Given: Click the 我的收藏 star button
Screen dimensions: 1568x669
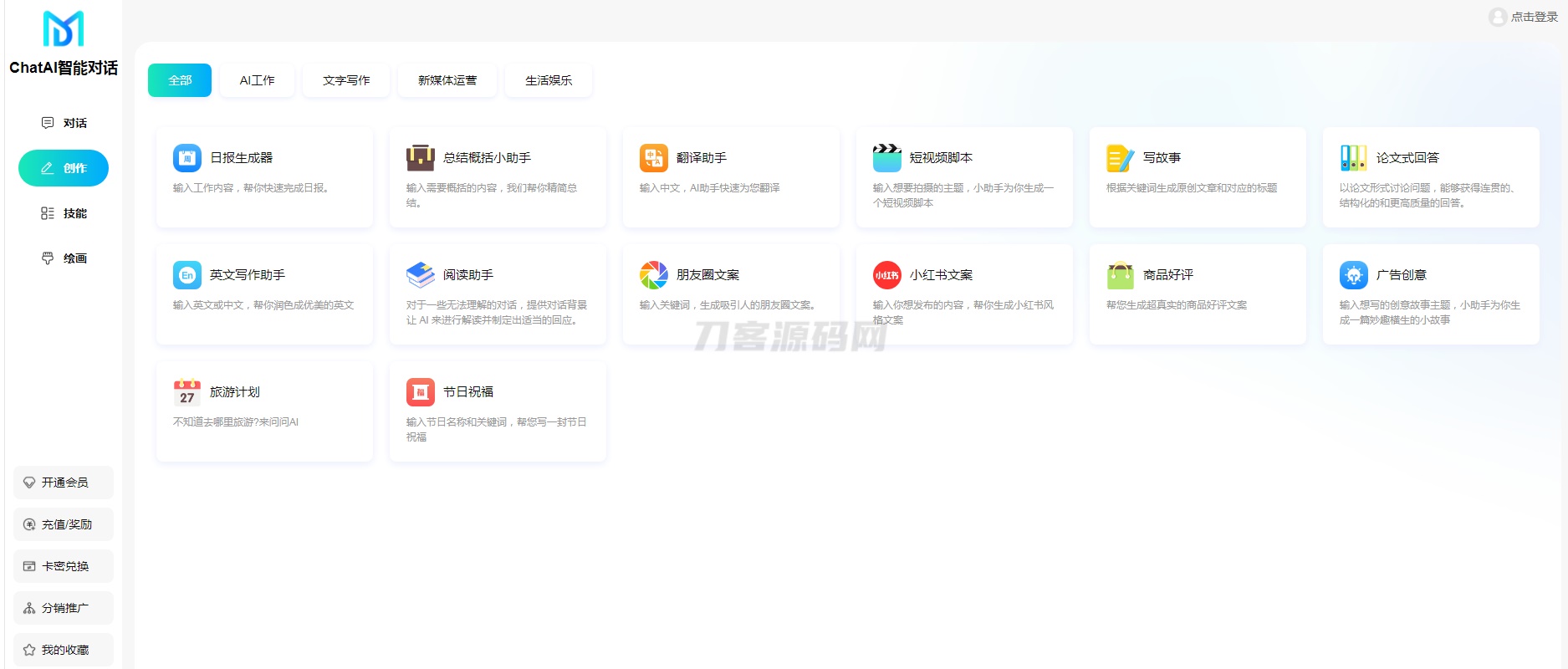Looking at the screenshot, I should pyautogui.click(x=64, y=650).
